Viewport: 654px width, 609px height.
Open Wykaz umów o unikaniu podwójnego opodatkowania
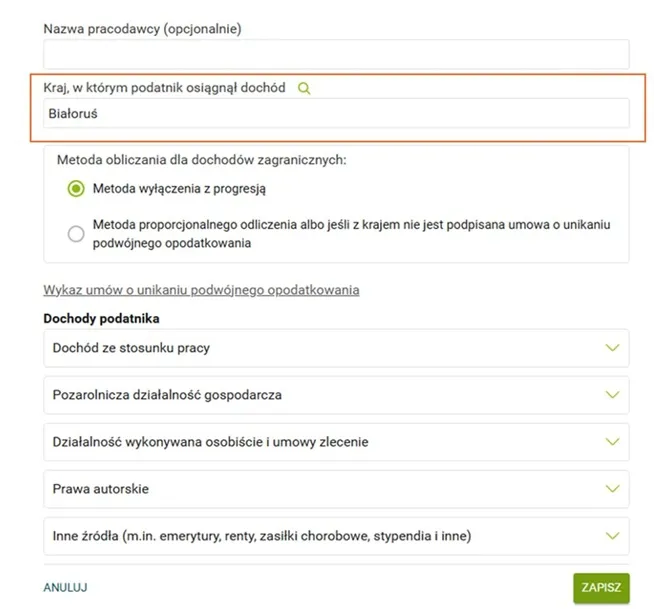[201, 290]
